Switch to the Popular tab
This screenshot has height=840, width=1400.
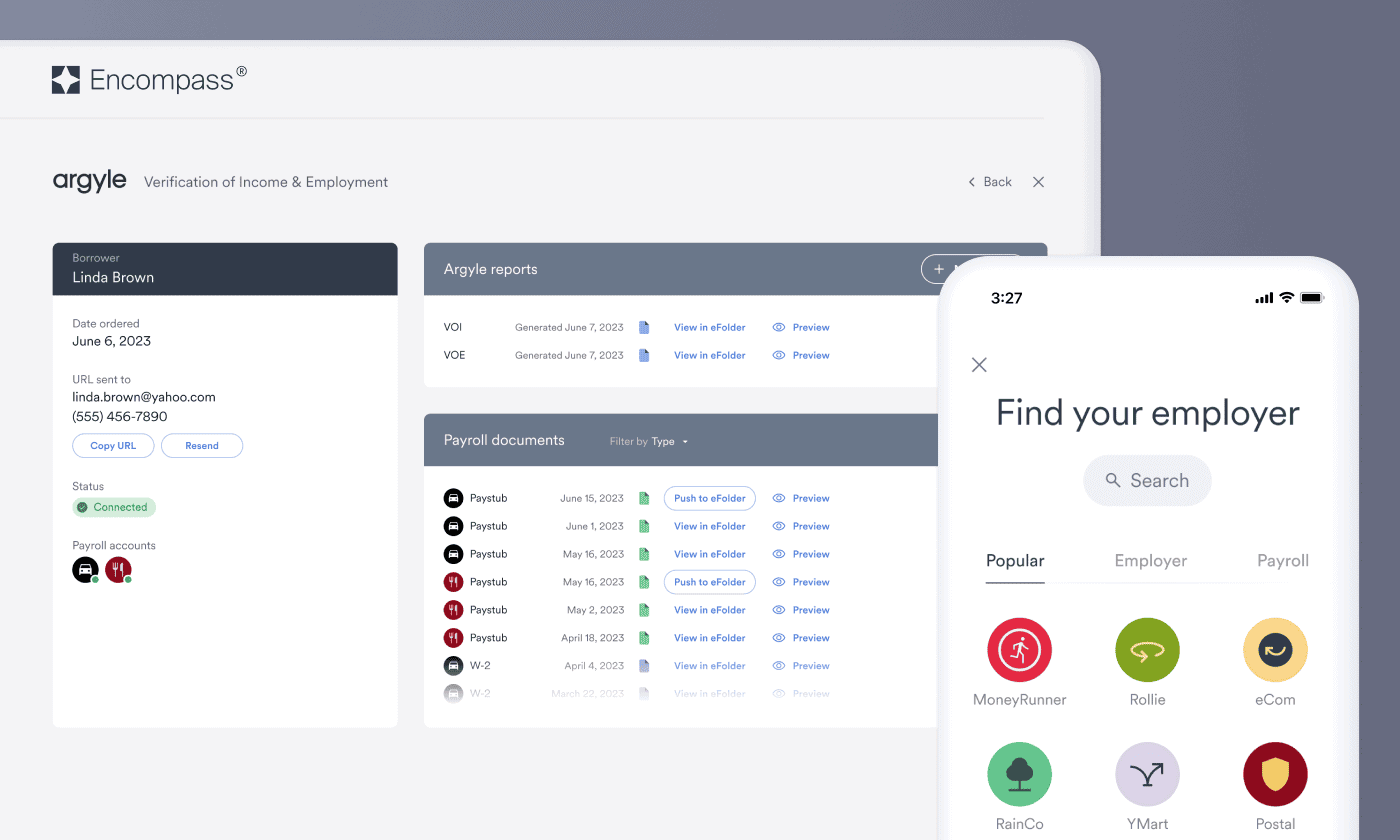pyautogui.click(x=1015, y=561)
